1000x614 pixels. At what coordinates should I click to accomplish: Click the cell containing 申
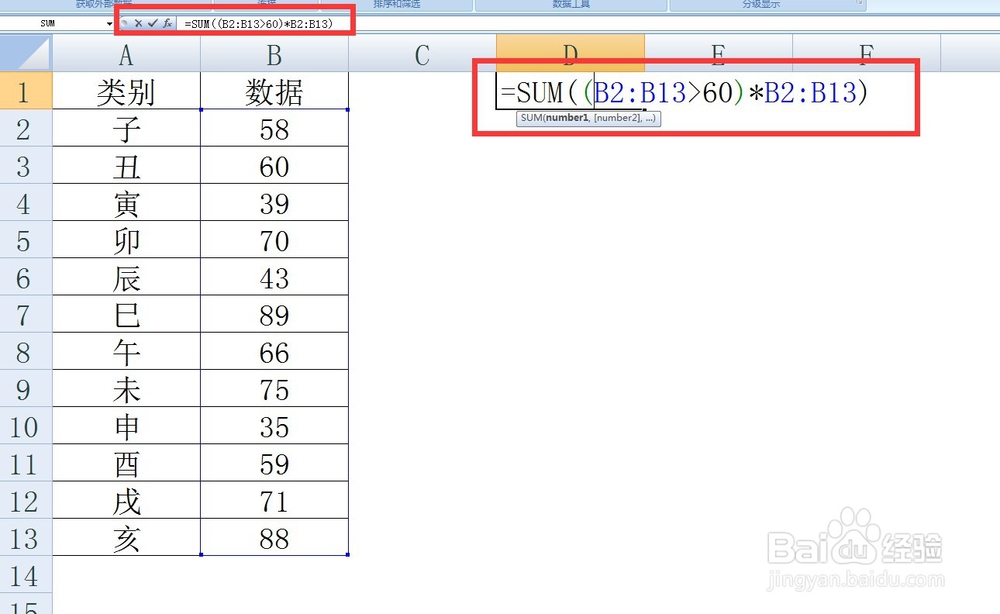pyautogui.click(x=126, y=425)
